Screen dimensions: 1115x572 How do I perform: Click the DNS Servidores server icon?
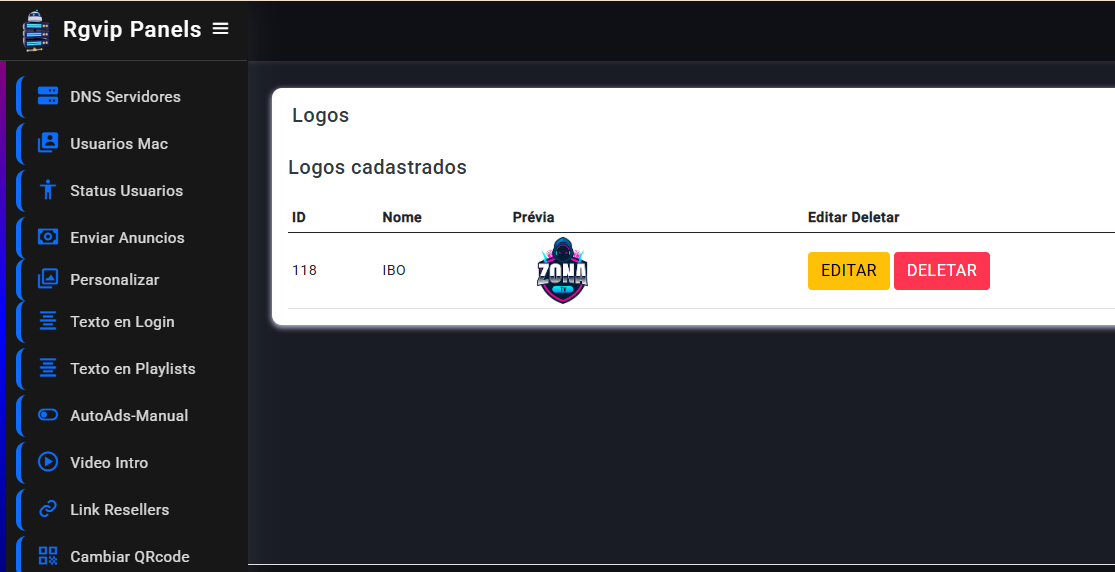(x=48, y=96)
